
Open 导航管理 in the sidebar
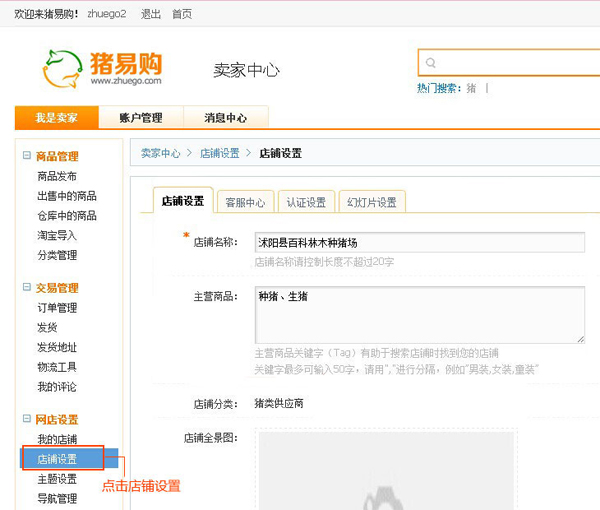click(57, 499)
